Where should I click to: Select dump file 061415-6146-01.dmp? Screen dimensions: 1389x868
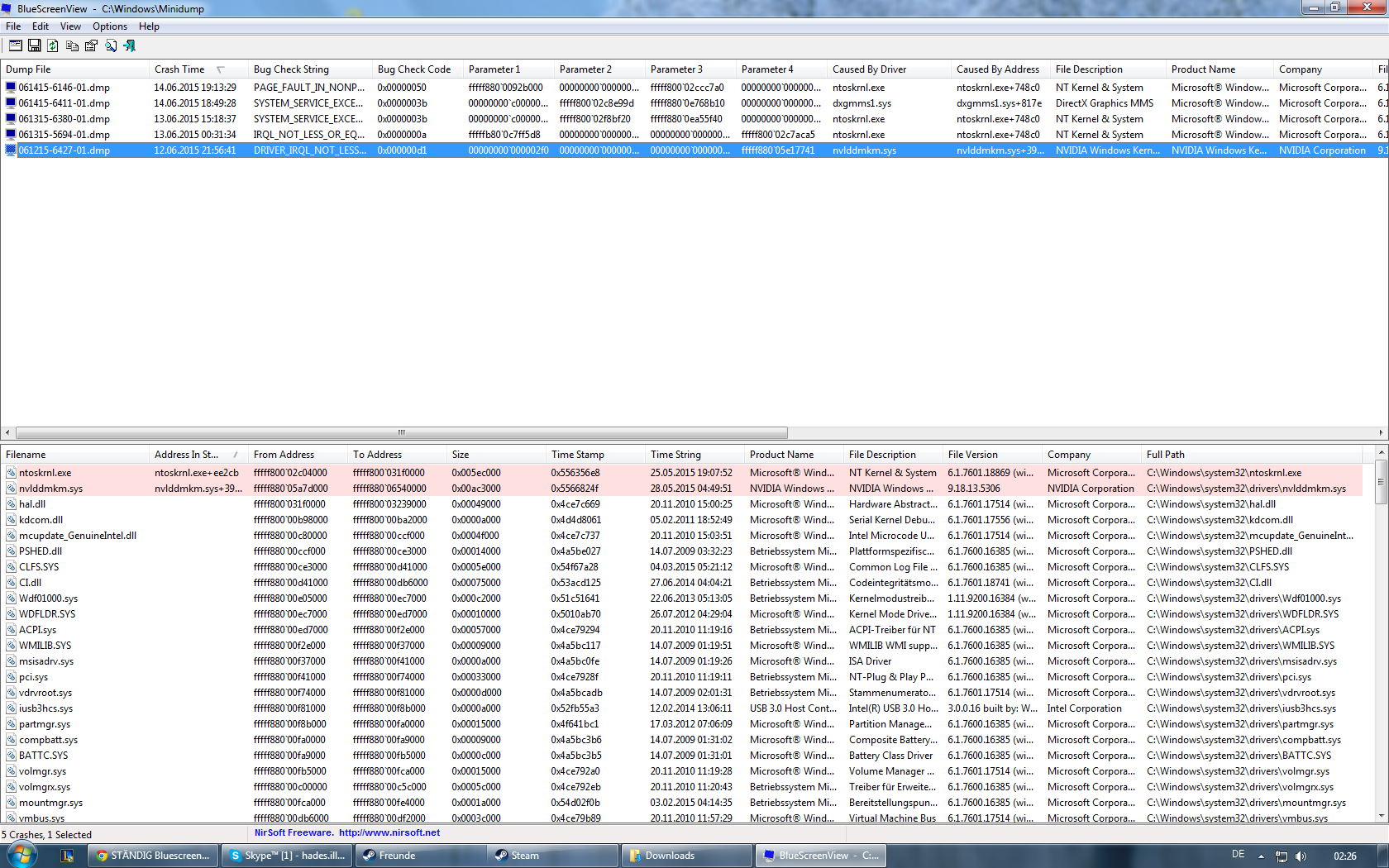coord(64,88)
